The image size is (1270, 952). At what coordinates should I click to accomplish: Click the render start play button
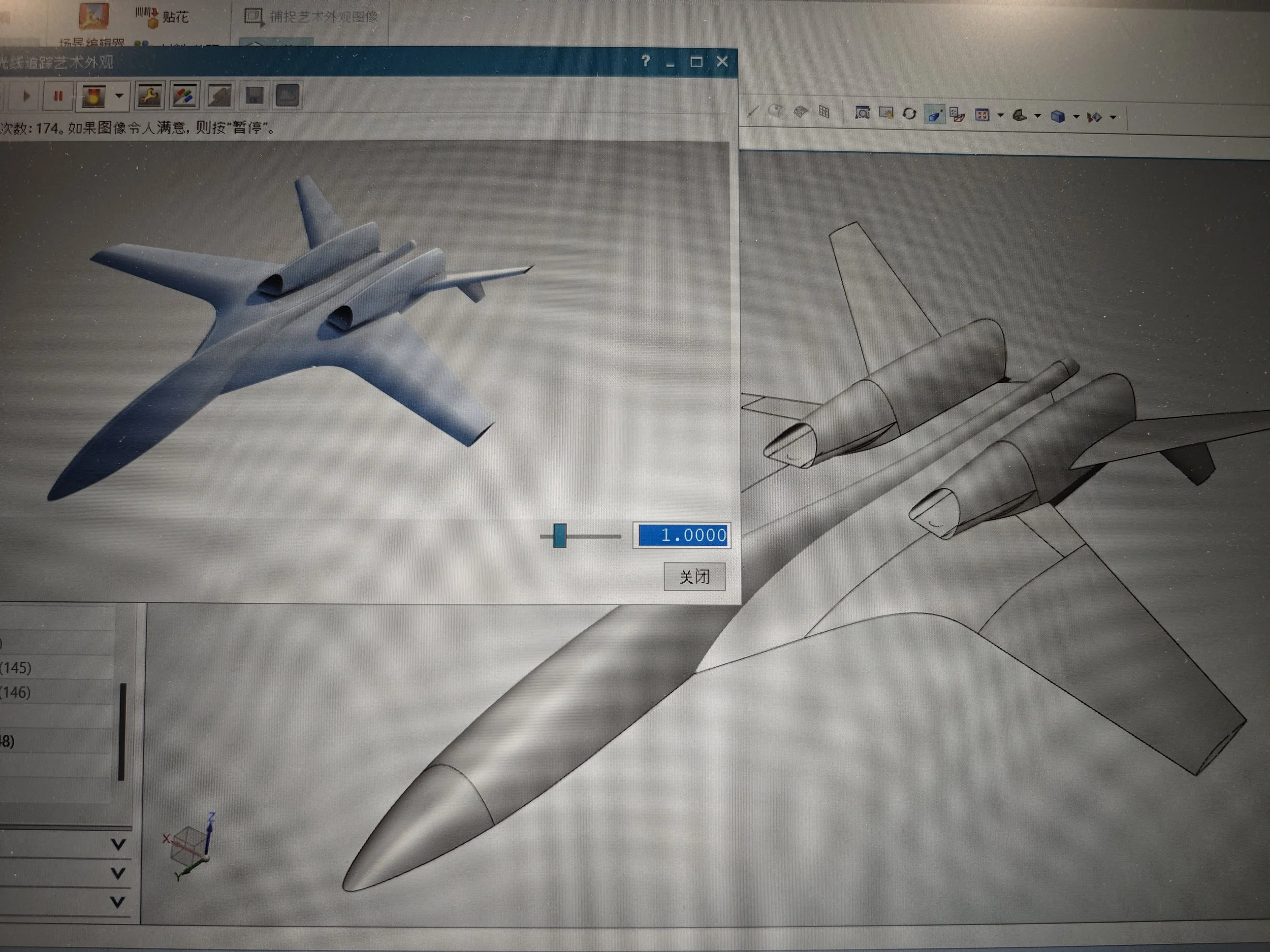pos(26,96)
